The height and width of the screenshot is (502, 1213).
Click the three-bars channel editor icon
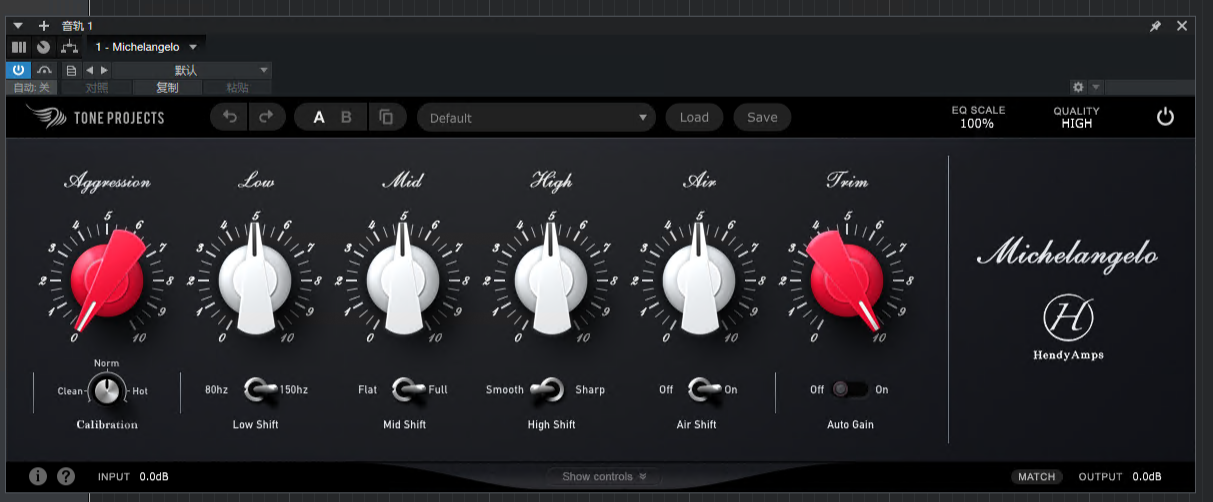point(19,47)
